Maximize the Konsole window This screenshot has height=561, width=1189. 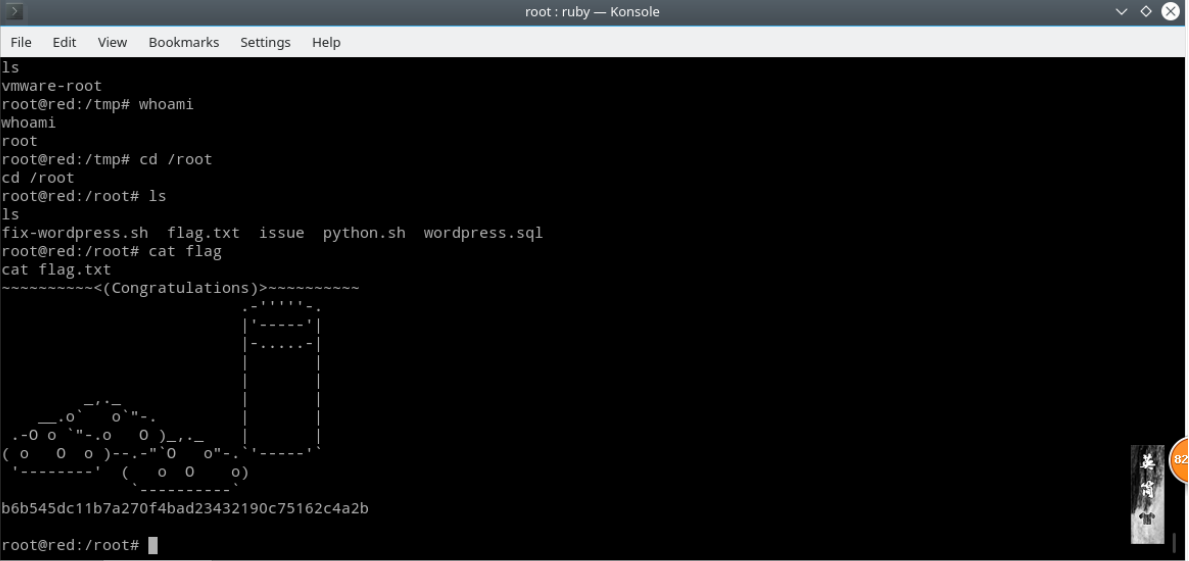(x=1146, y=11)
